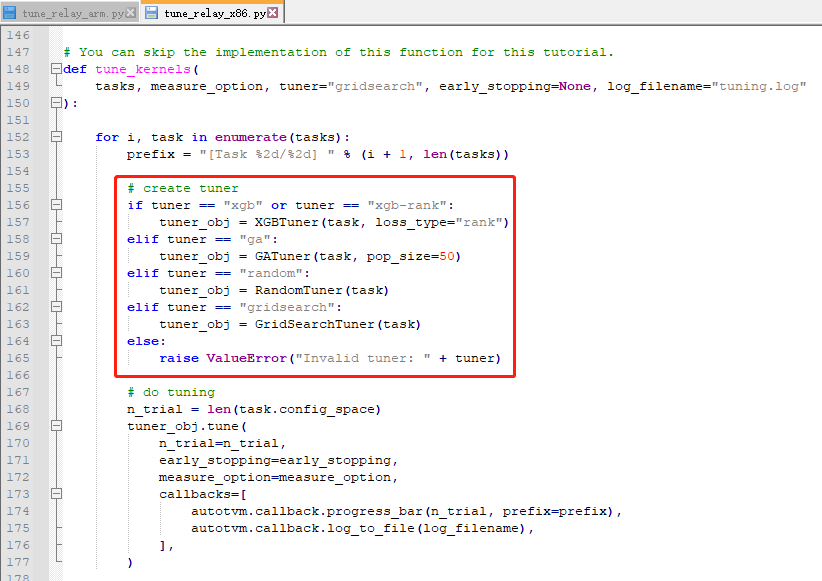The height and width of the screenshot is (581, 822).
Task: Click RandomTuner on line 161
Action: [299, 290]
